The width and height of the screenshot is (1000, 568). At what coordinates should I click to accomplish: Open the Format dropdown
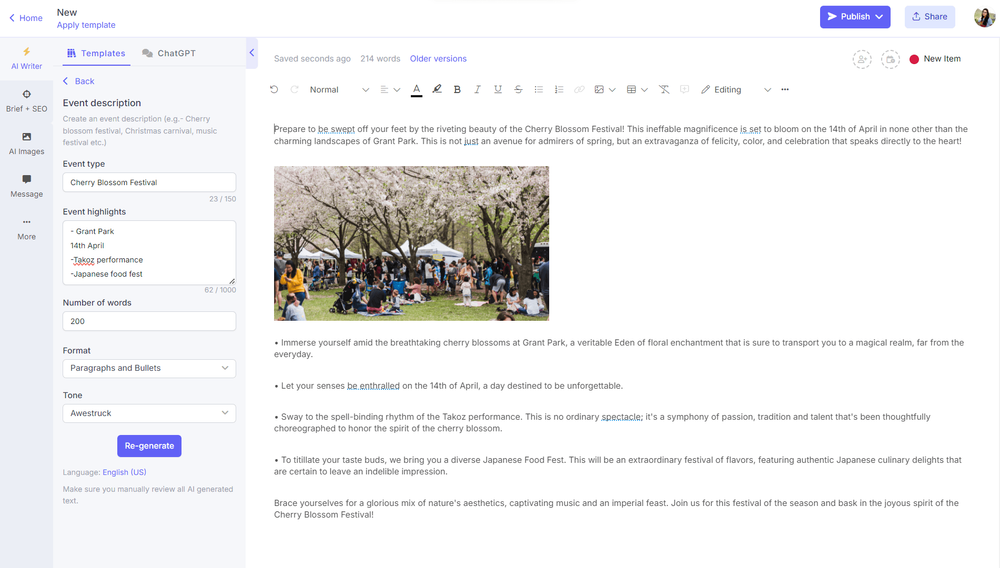pyautogui.click(x=149, y=368)
